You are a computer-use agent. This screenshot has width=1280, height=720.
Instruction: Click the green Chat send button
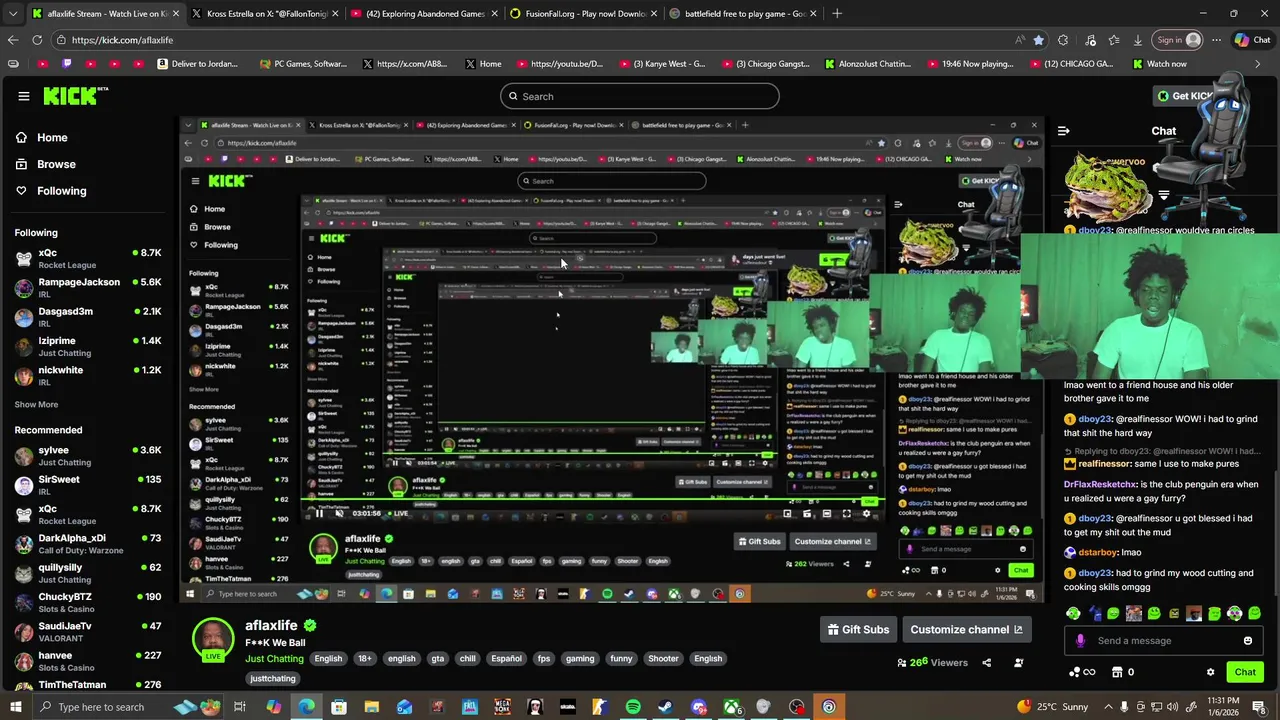tap(1245, 672)
